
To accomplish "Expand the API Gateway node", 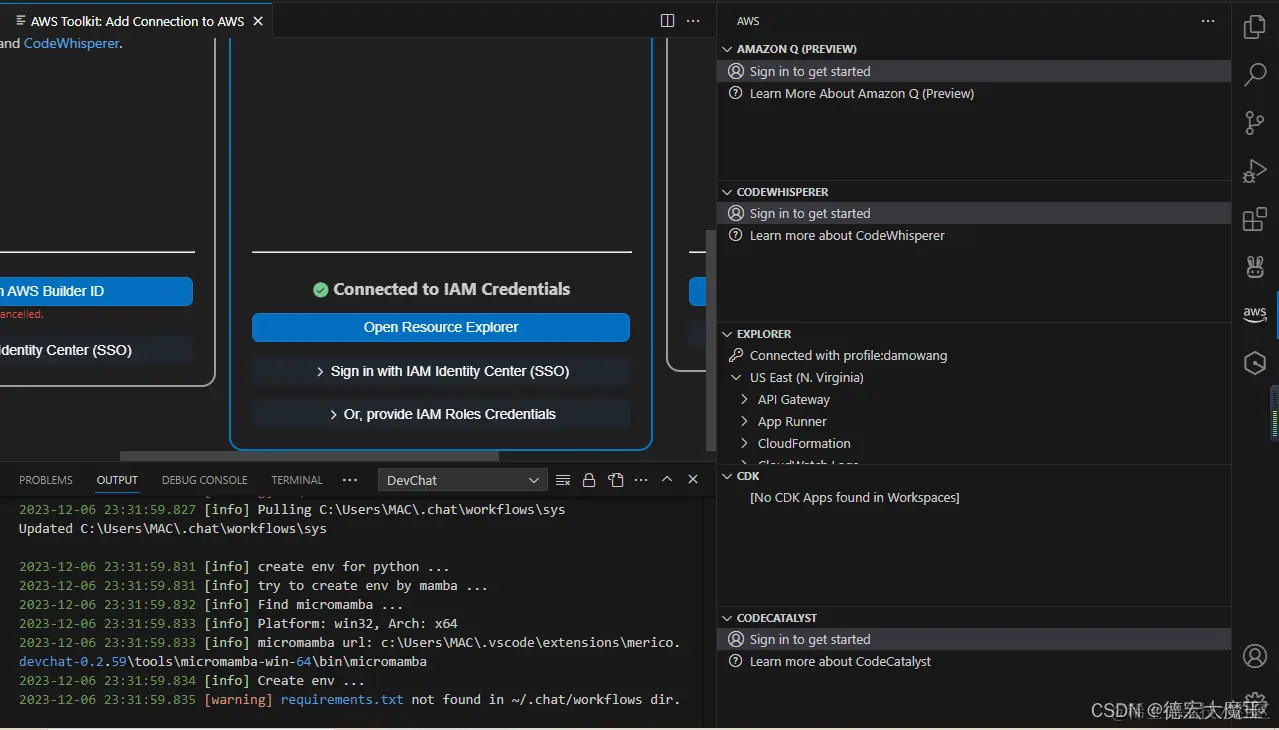I will (745, 400).
